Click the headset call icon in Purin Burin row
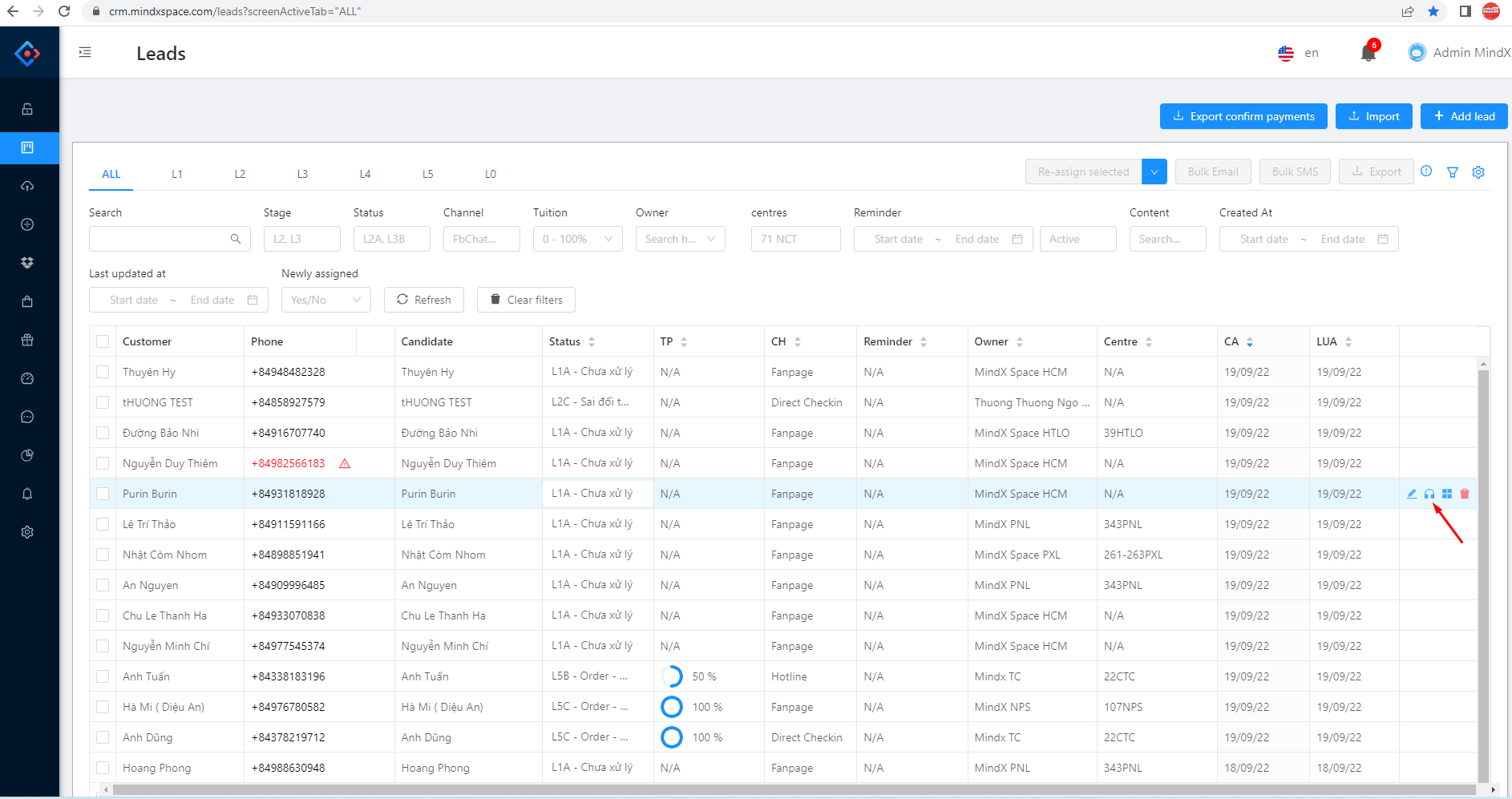The height and width of the screenshot is (799, 1512). click(x=1429, y=494)
